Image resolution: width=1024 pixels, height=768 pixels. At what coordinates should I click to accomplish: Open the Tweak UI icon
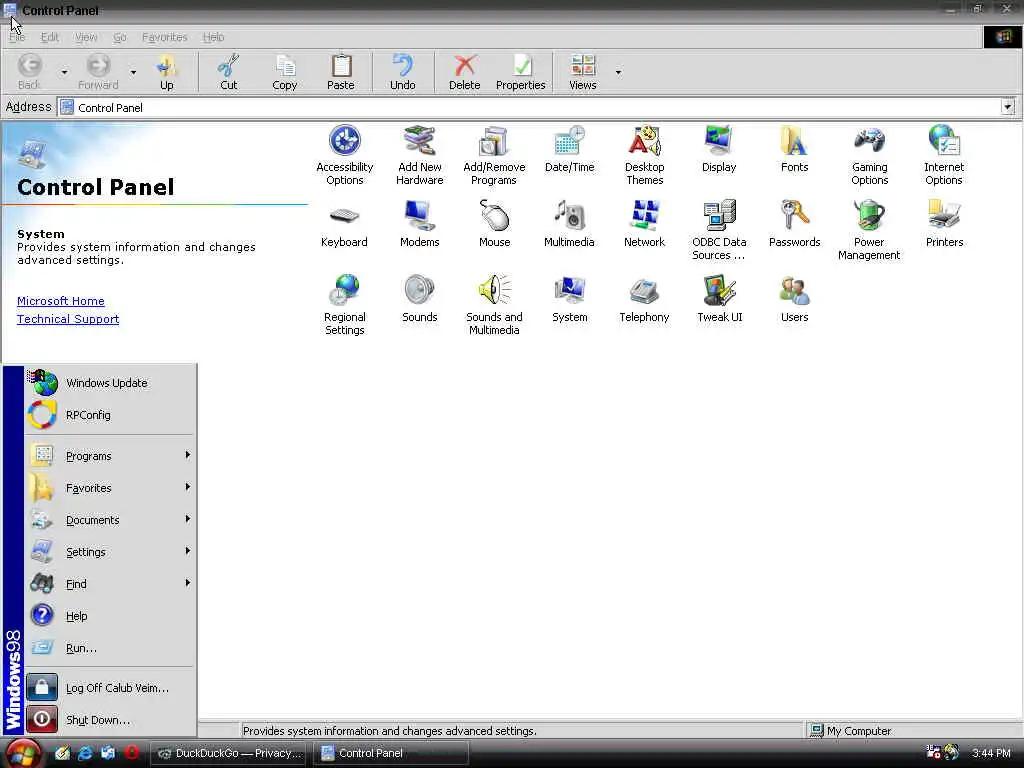tap(720, 299)
